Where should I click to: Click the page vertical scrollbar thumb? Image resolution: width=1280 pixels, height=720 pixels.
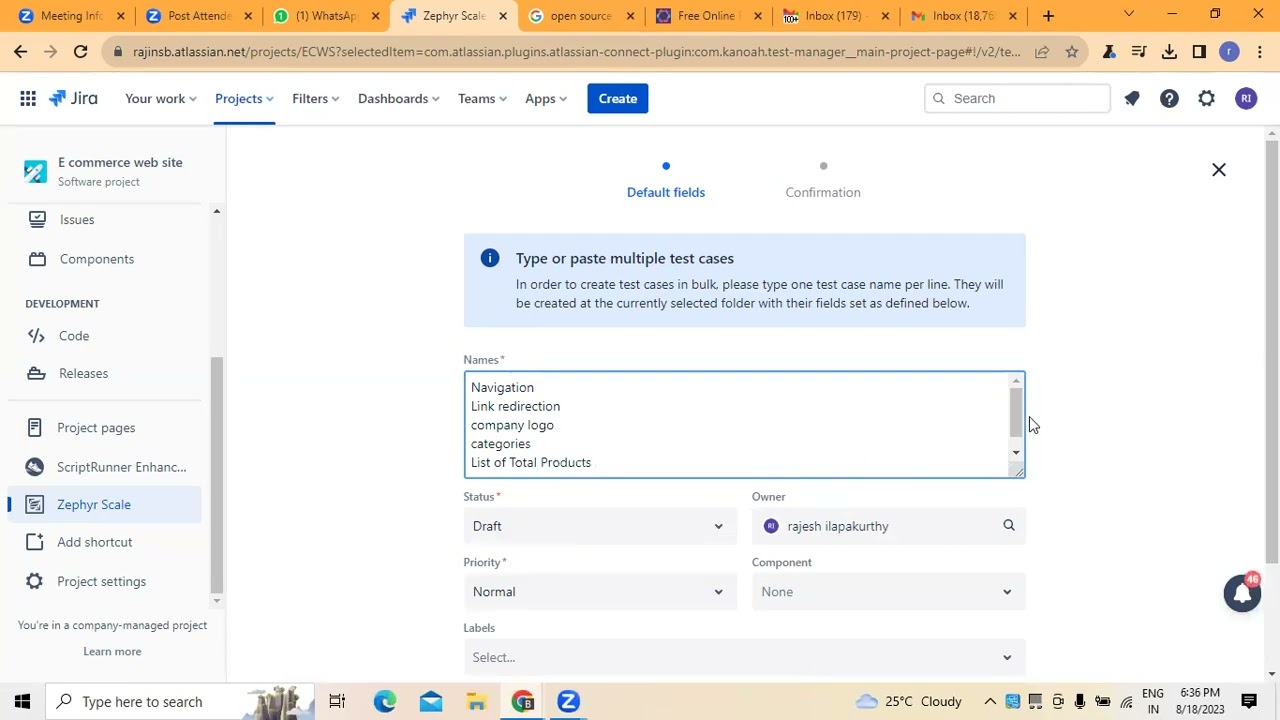[x=1272, y=352]
